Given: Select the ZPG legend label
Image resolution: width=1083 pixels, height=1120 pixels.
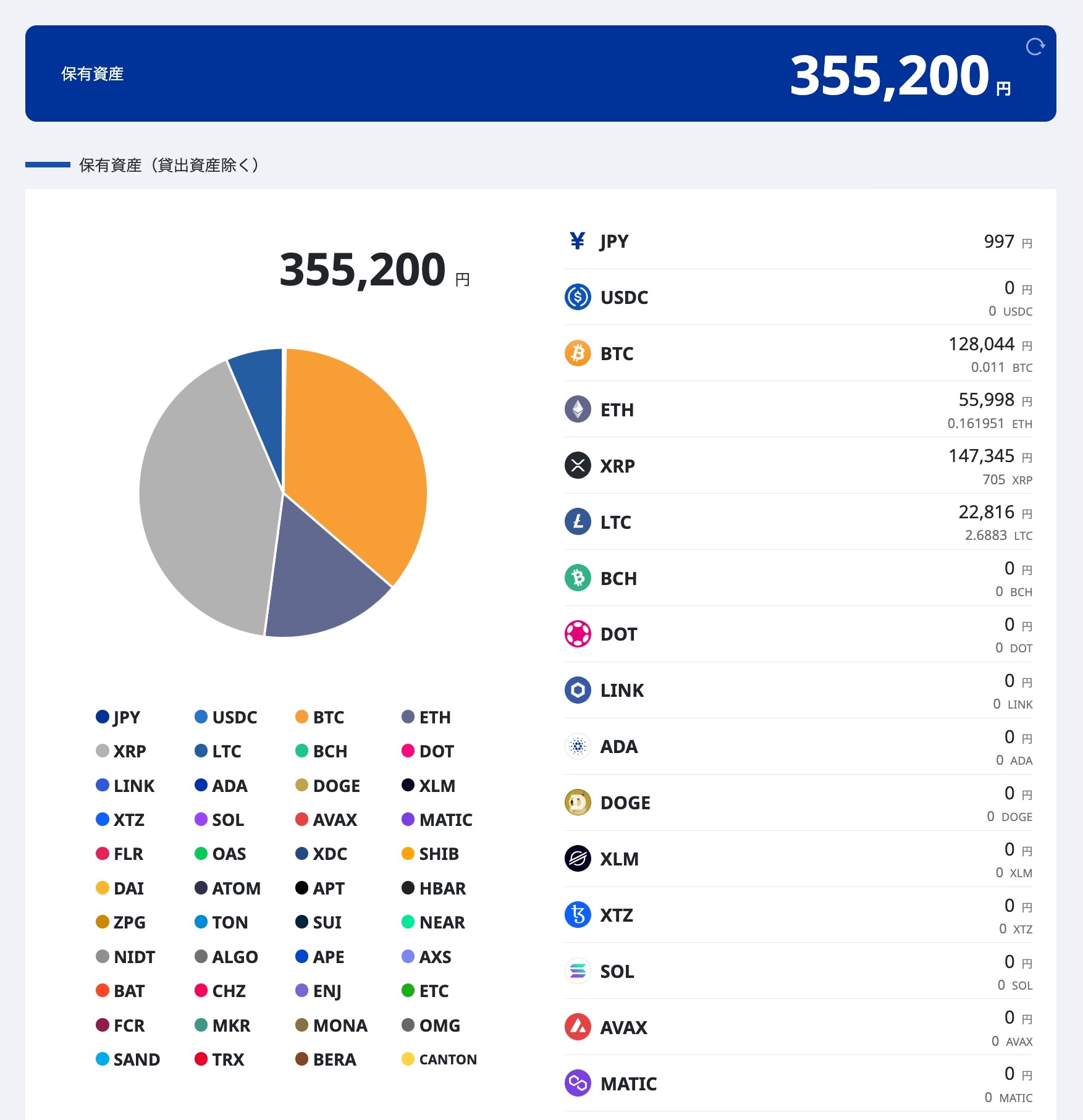Looking at the screenshot, I should point(130,922).
